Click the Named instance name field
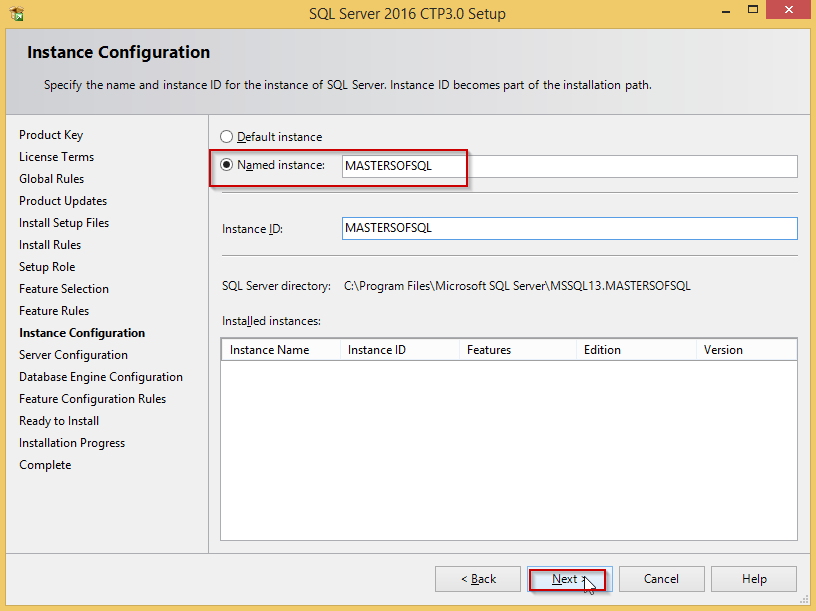This screenshot has width=816, height=611. point(569,166)
